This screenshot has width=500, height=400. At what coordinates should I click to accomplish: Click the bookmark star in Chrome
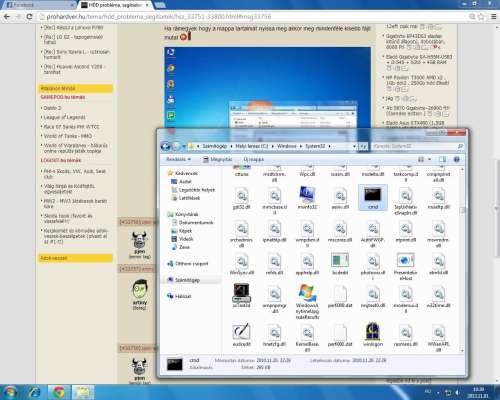coord(481,16)
